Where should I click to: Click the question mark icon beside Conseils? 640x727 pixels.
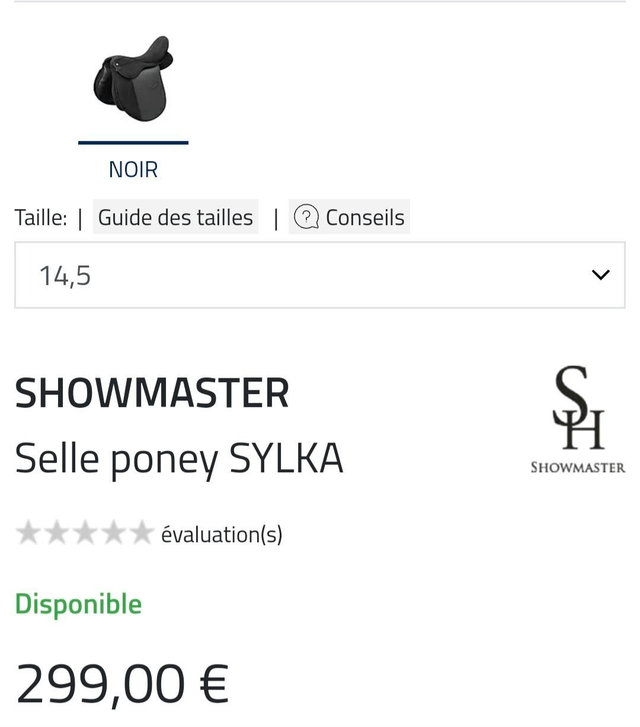click(307, 217)
